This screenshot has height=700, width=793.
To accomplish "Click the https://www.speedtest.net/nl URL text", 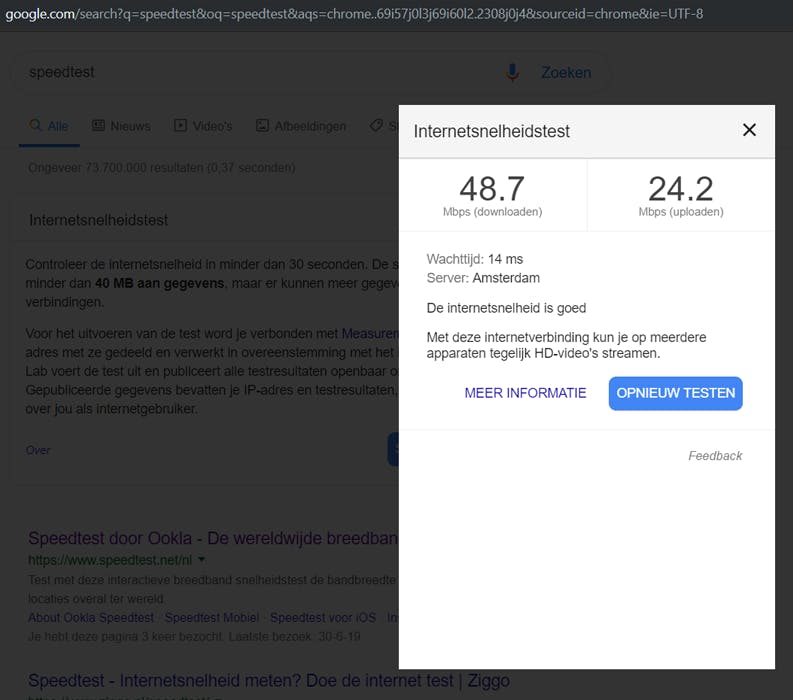I will (110, 560).
